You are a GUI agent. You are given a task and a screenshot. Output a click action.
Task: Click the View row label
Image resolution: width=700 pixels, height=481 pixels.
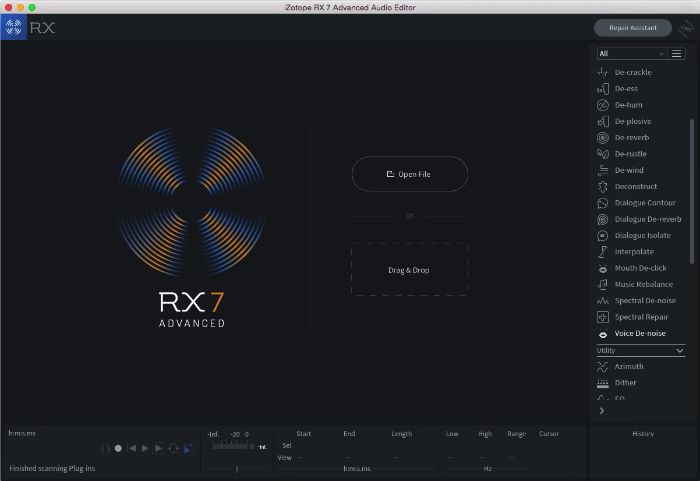pos(284,458)
